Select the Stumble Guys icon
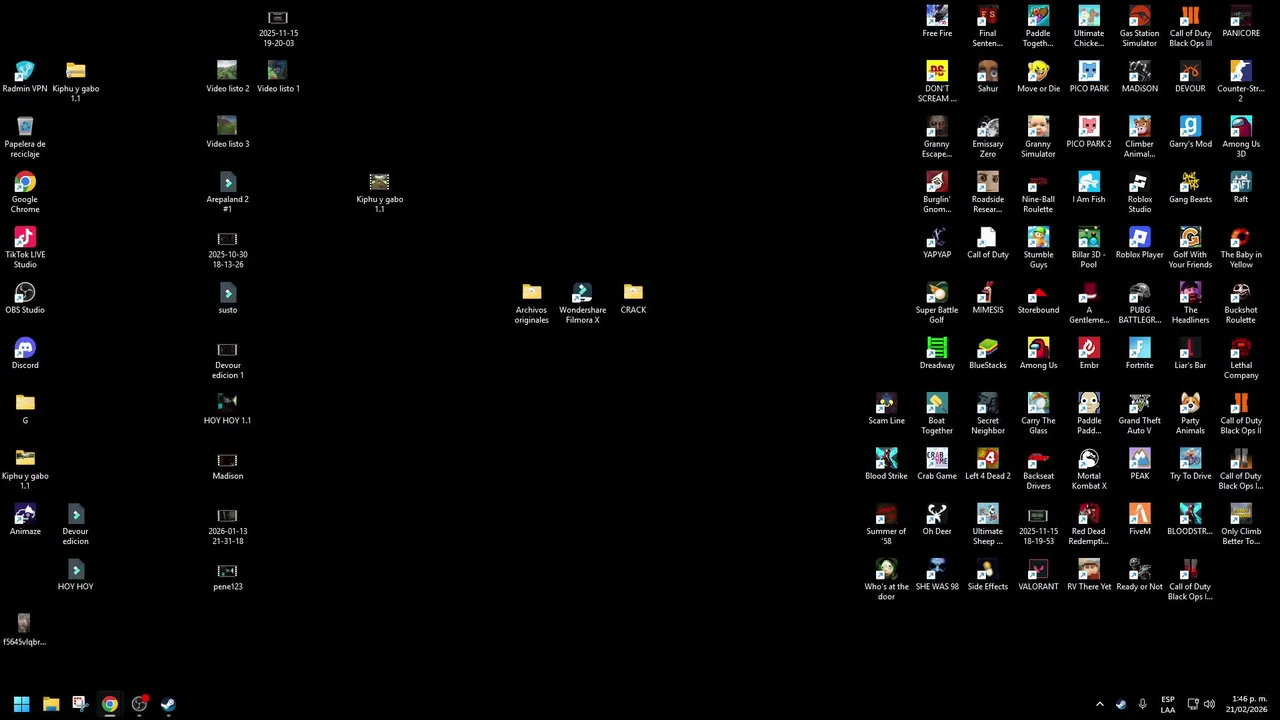This screenshot has width=1280, height=720. [1038, 247]
